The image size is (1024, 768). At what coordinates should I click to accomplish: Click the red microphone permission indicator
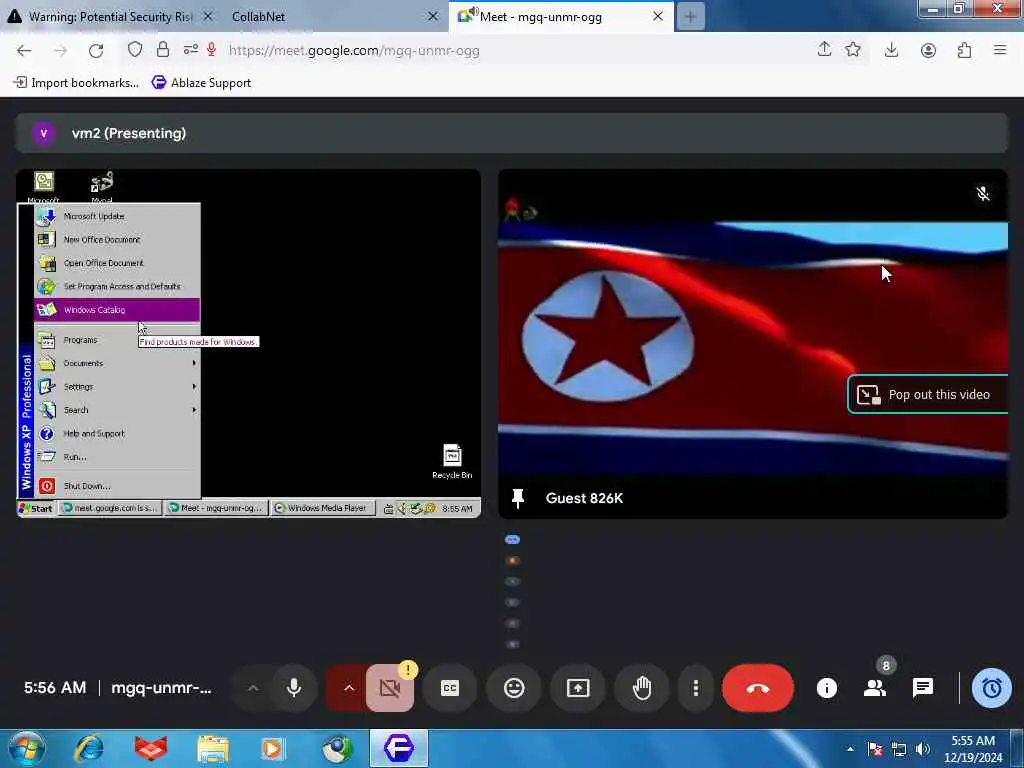coord(212,50)
